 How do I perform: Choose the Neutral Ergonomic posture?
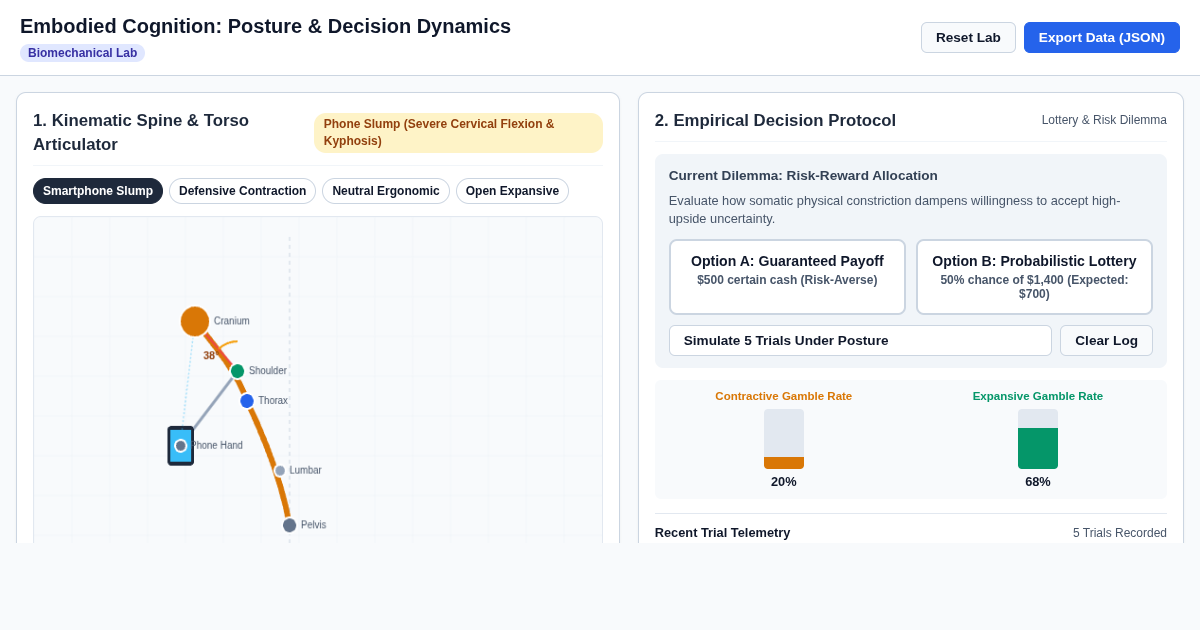(x=386, y=191)
